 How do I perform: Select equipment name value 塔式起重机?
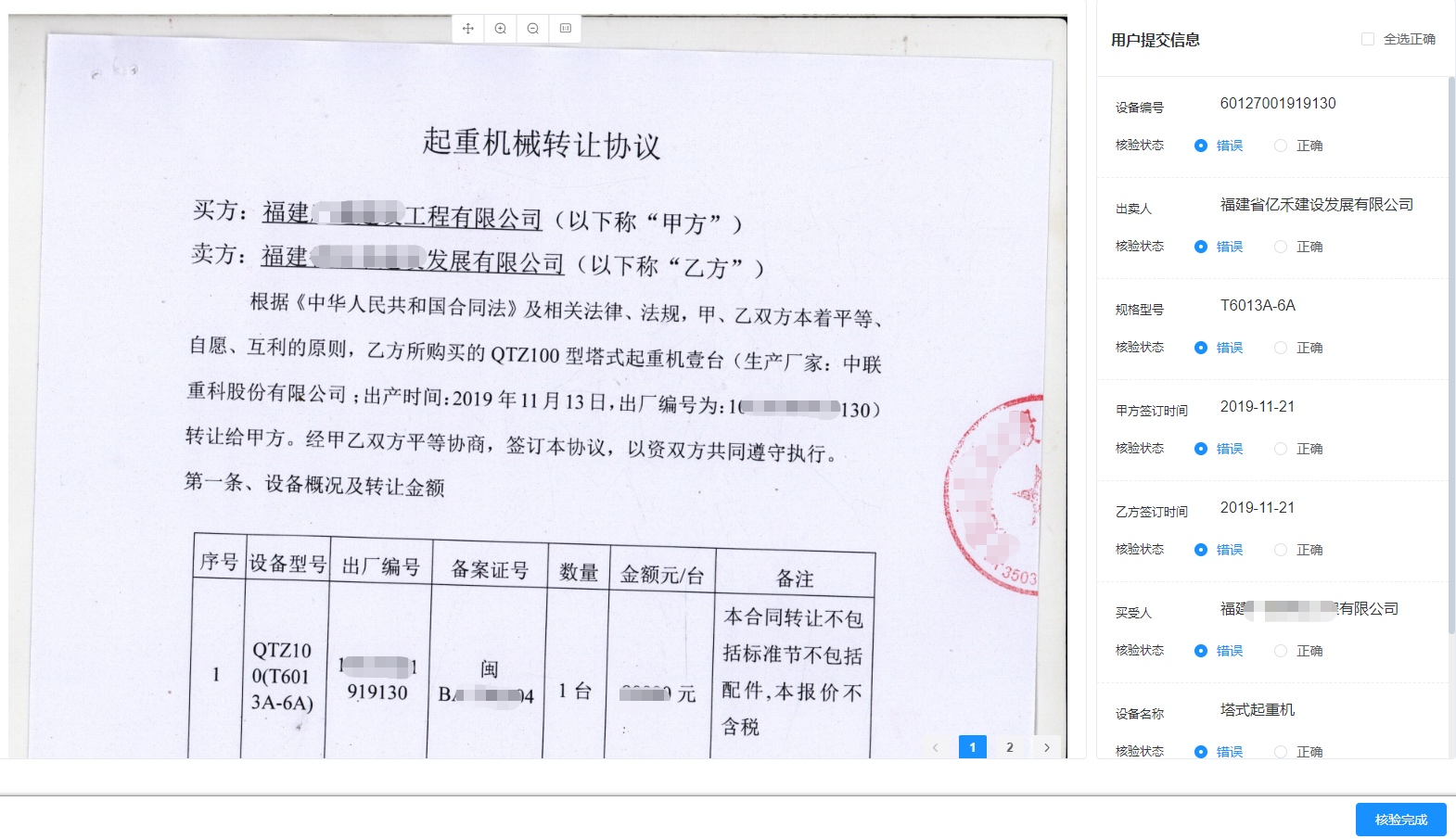[1258, 709]
